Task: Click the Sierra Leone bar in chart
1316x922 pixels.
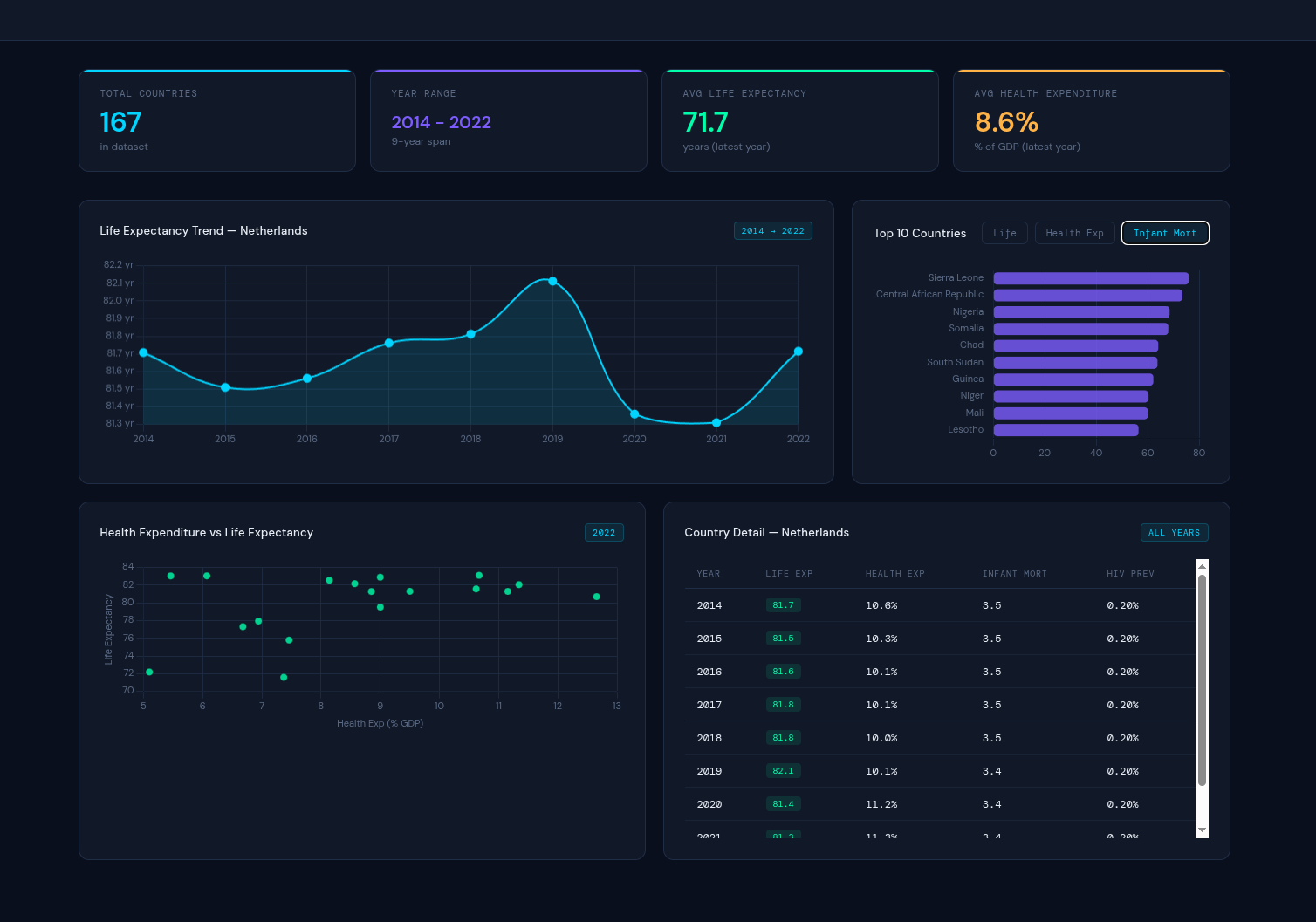Action: pos(1089,277)
